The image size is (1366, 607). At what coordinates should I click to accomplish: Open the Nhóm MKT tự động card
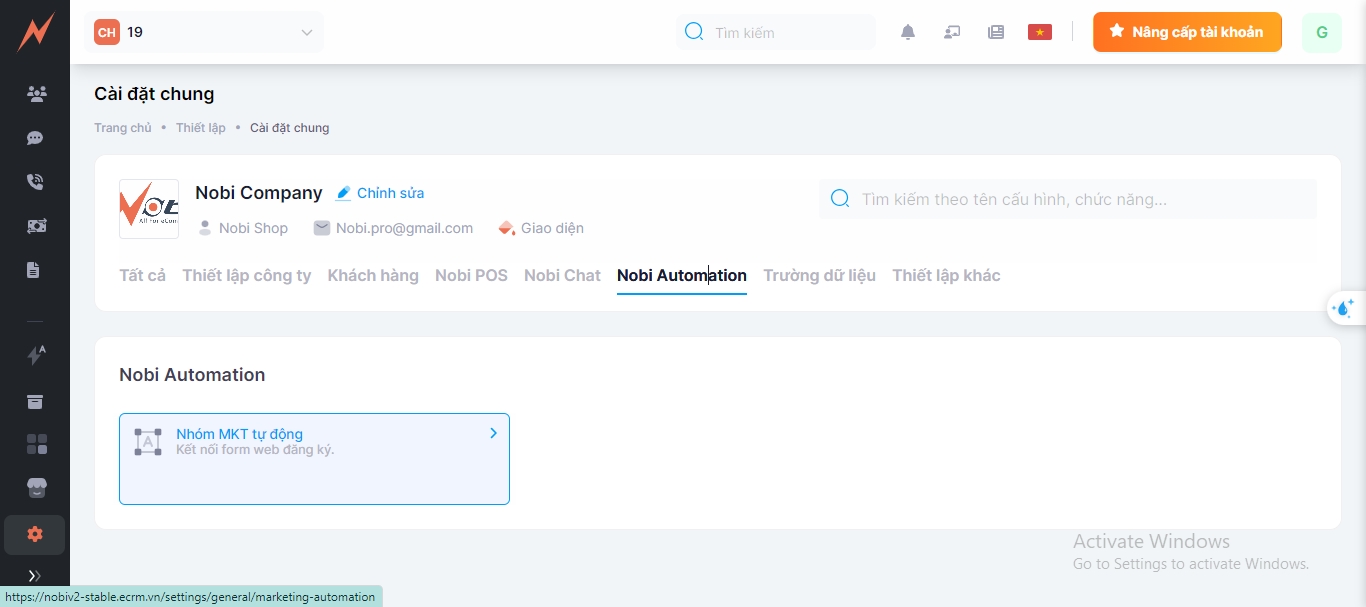[314, 458]
